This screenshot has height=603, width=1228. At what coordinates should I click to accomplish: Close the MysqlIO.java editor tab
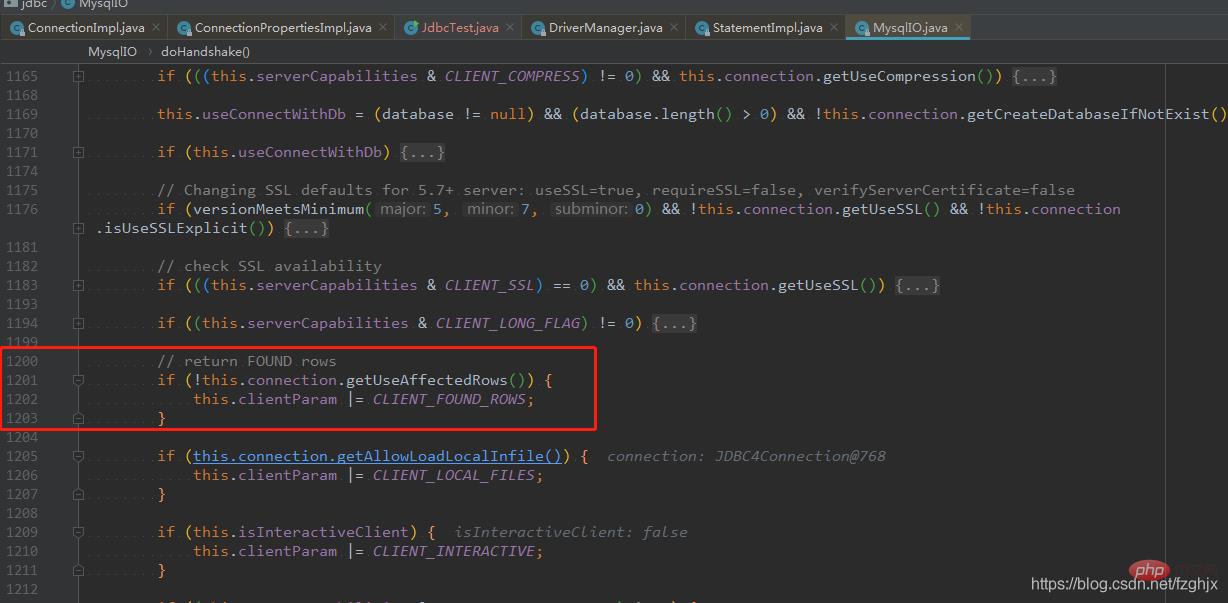pyautogui.click(x=958, y=28)
